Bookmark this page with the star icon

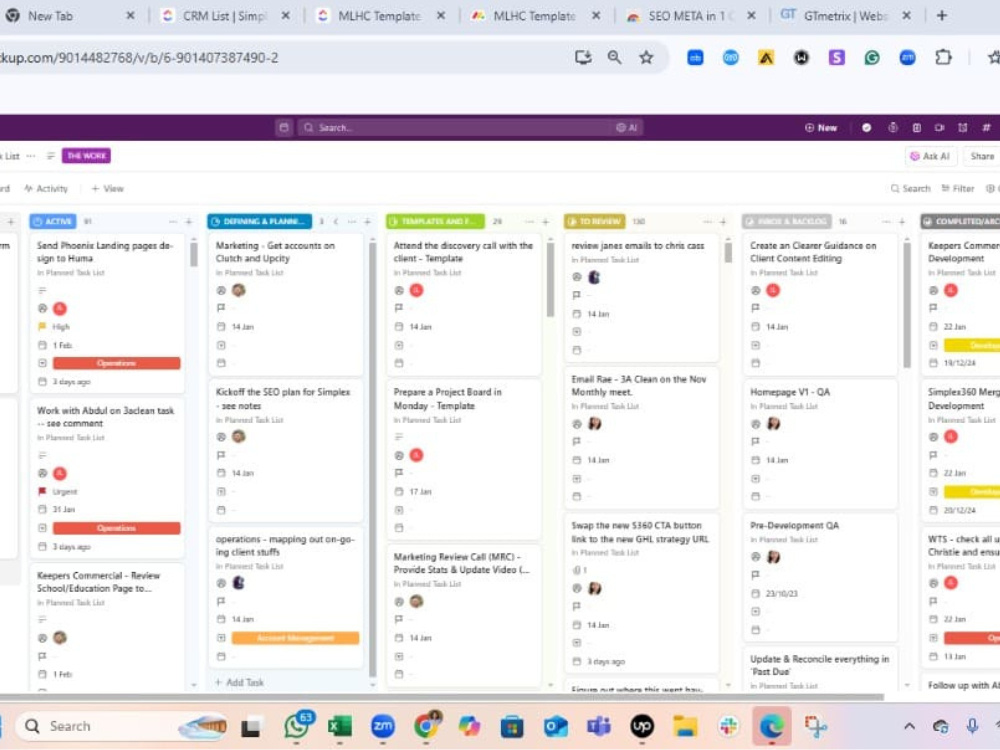pyautogui.click(x=646, y=57)
